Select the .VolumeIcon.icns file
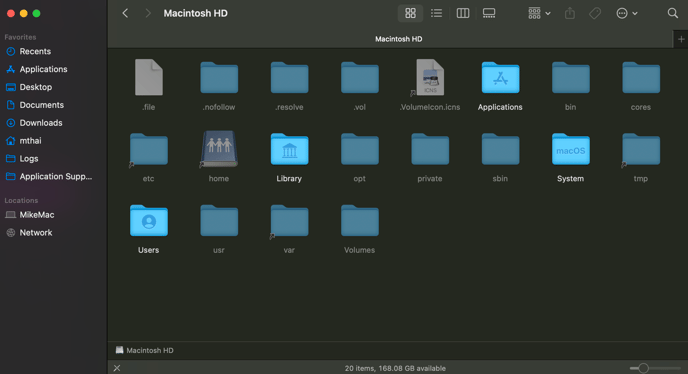This screenshot has height=374, width=688. click(x=430, y=78)
